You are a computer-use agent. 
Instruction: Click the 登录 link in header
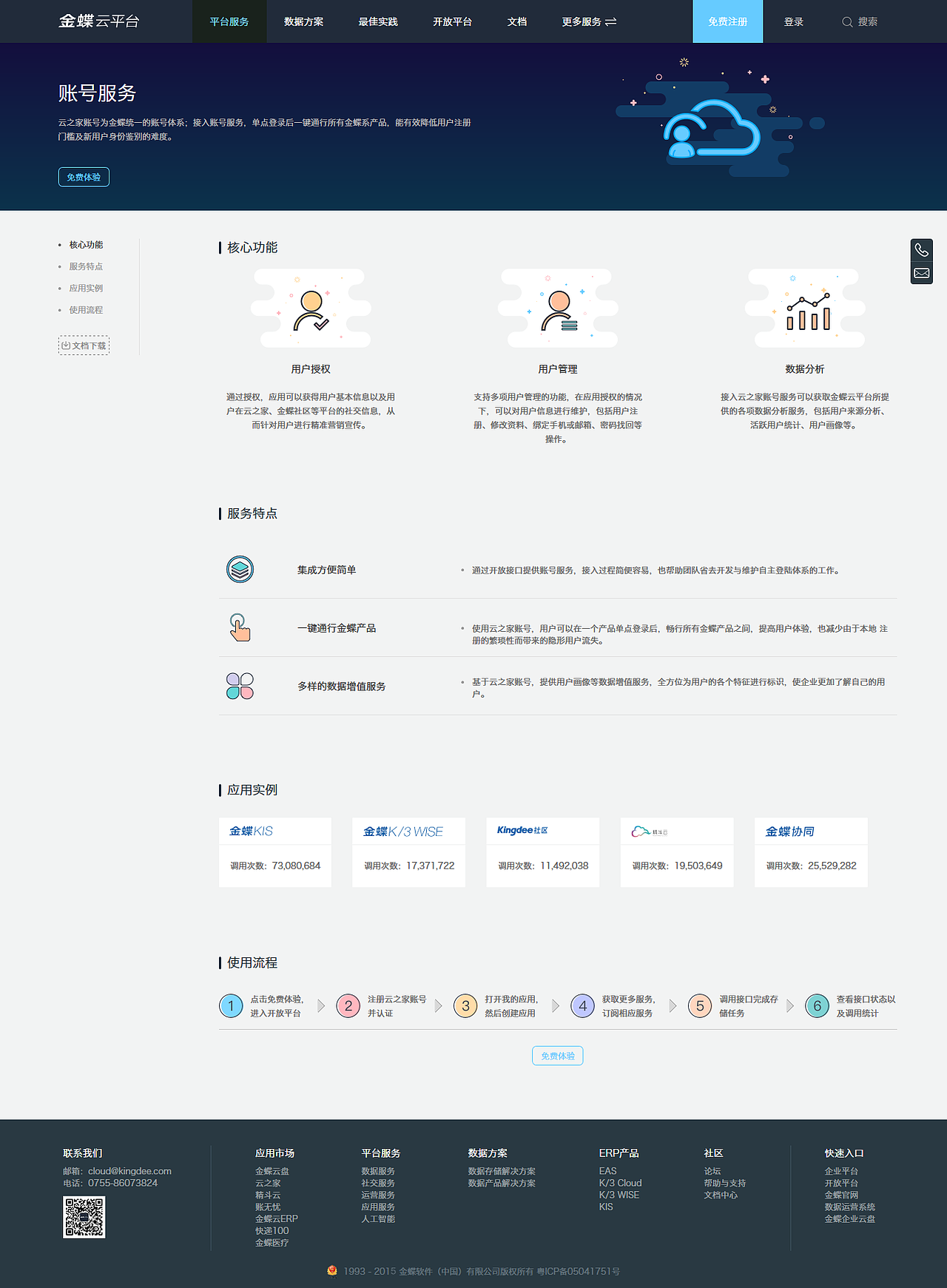click(794, 22)
